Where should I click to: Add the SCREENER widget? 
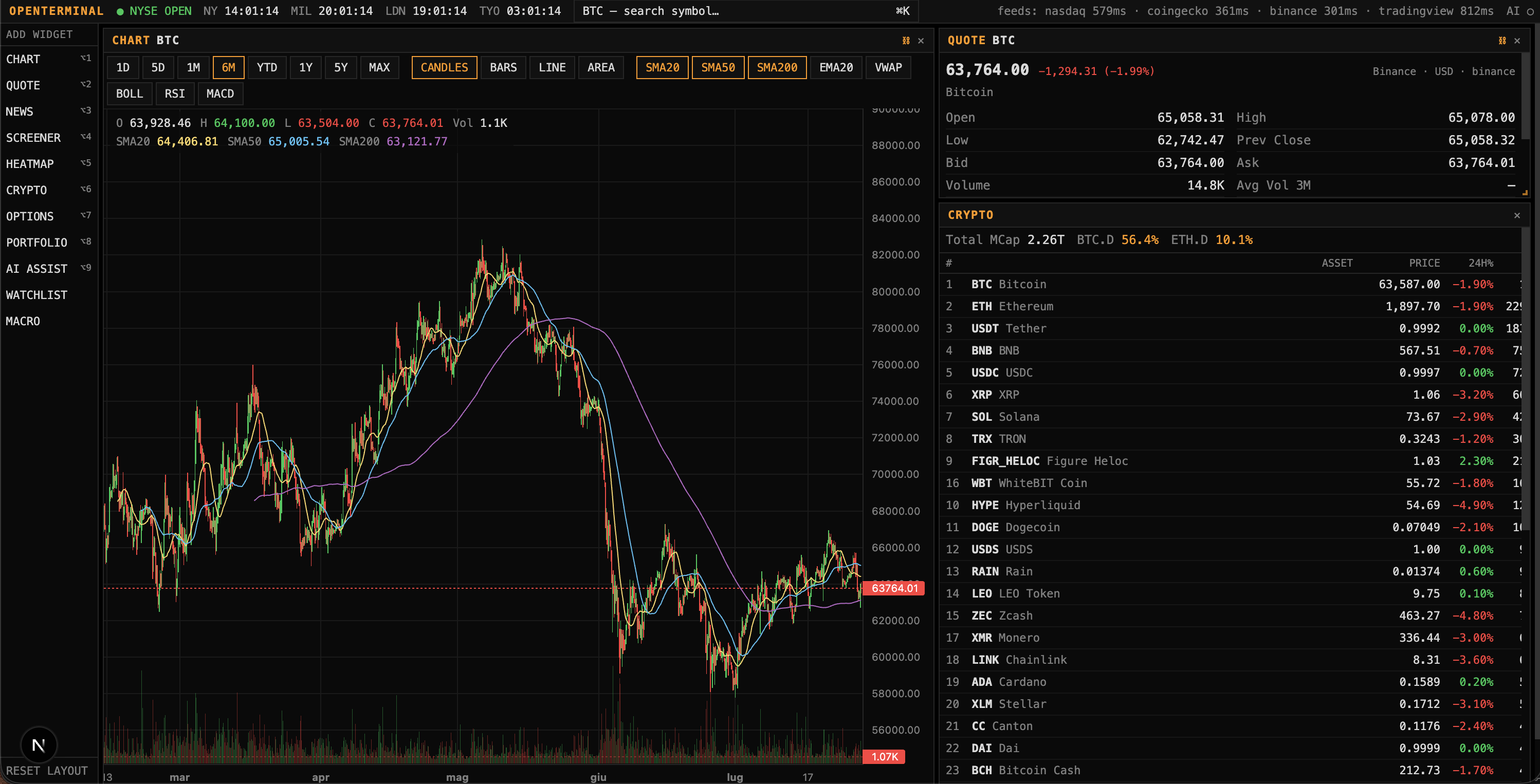(48, 138)
